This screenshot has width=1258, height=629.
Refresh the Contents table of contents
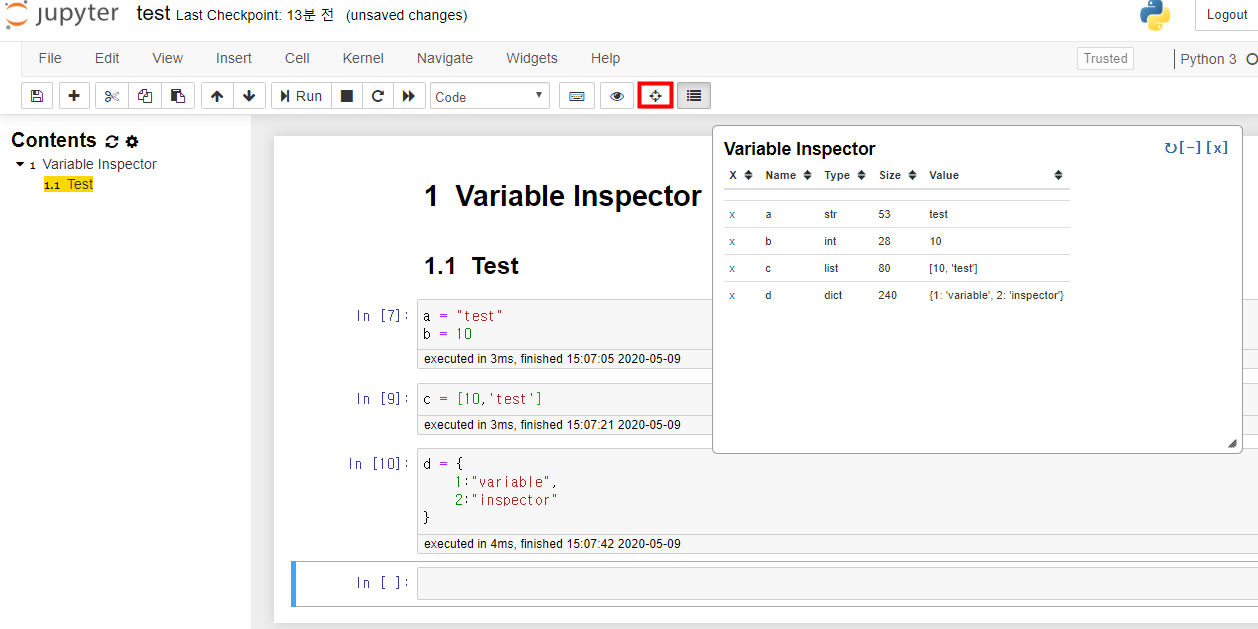(x=112, y=142)
